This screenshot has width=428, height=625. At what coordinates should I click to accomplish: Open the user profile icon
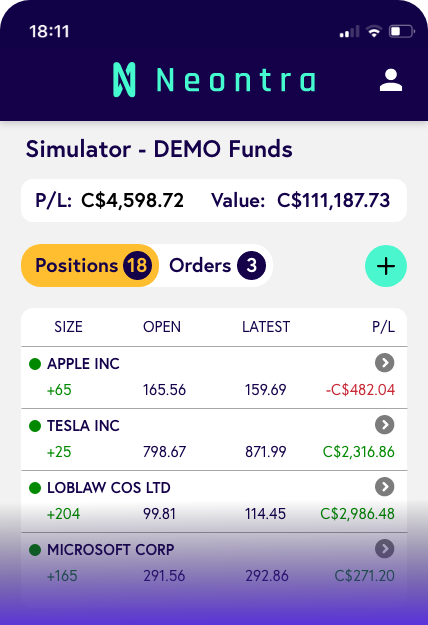391,80
